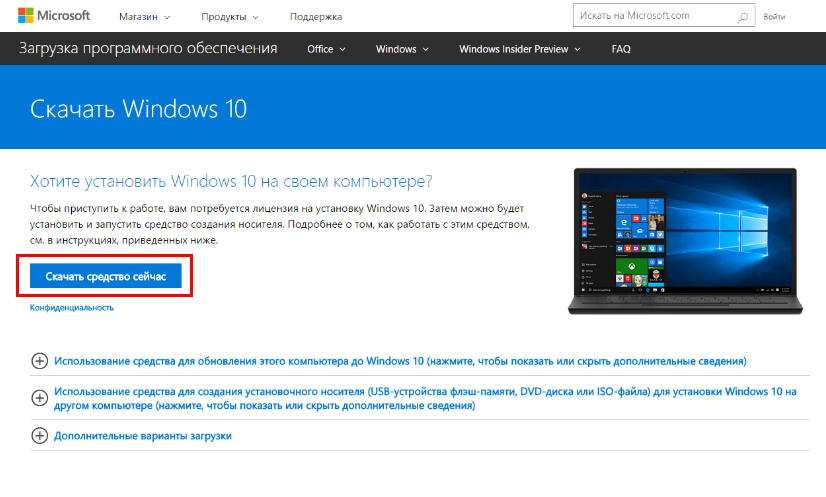Image resolution: width=826 pixels, height=497 pixels.
Task: Open the Office dropdown in navigation bar
Action: point(326,49)
